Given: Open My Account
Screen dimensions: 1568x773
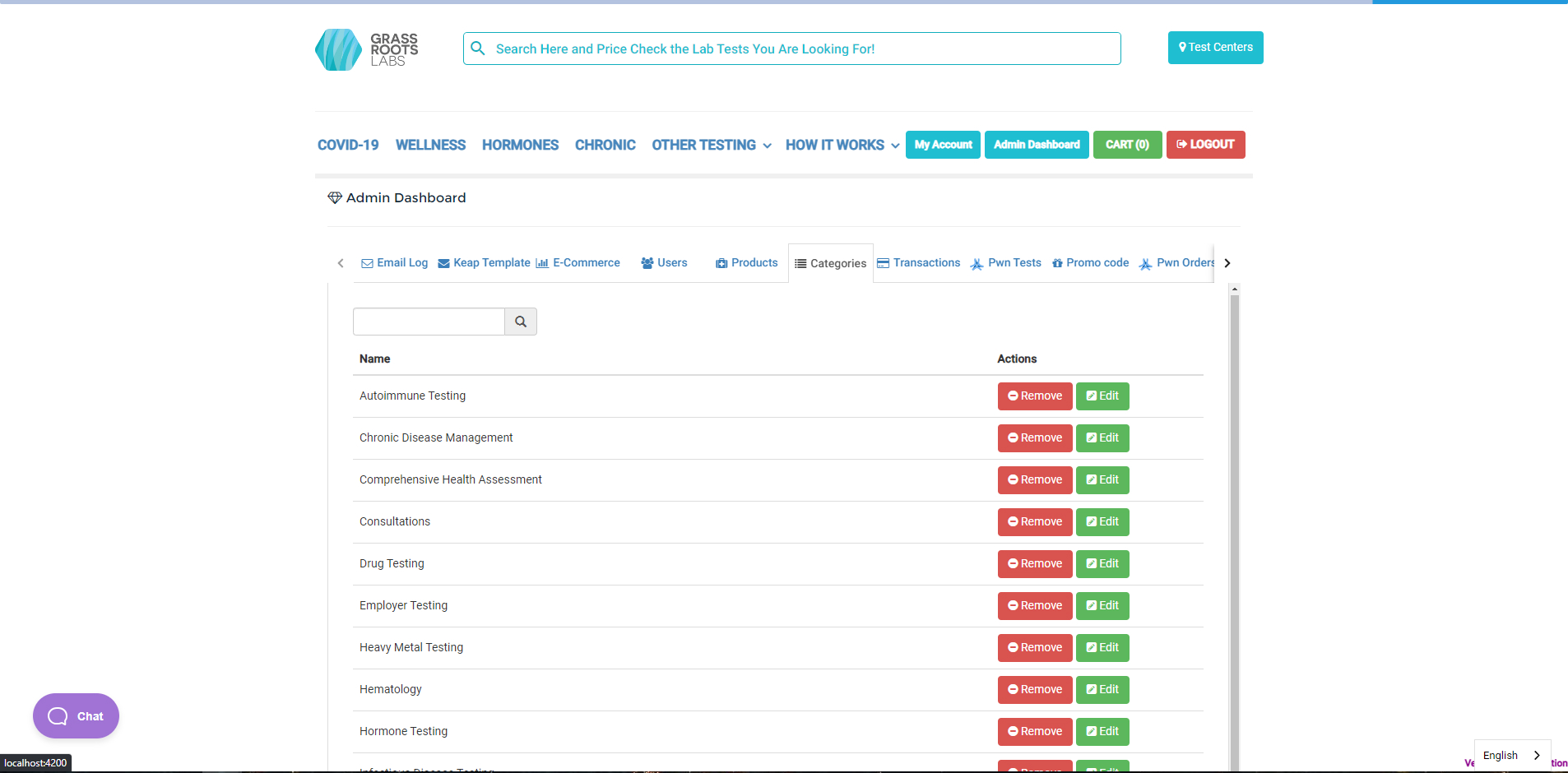Looking at the screenshot, I should (x=943, y=145).
